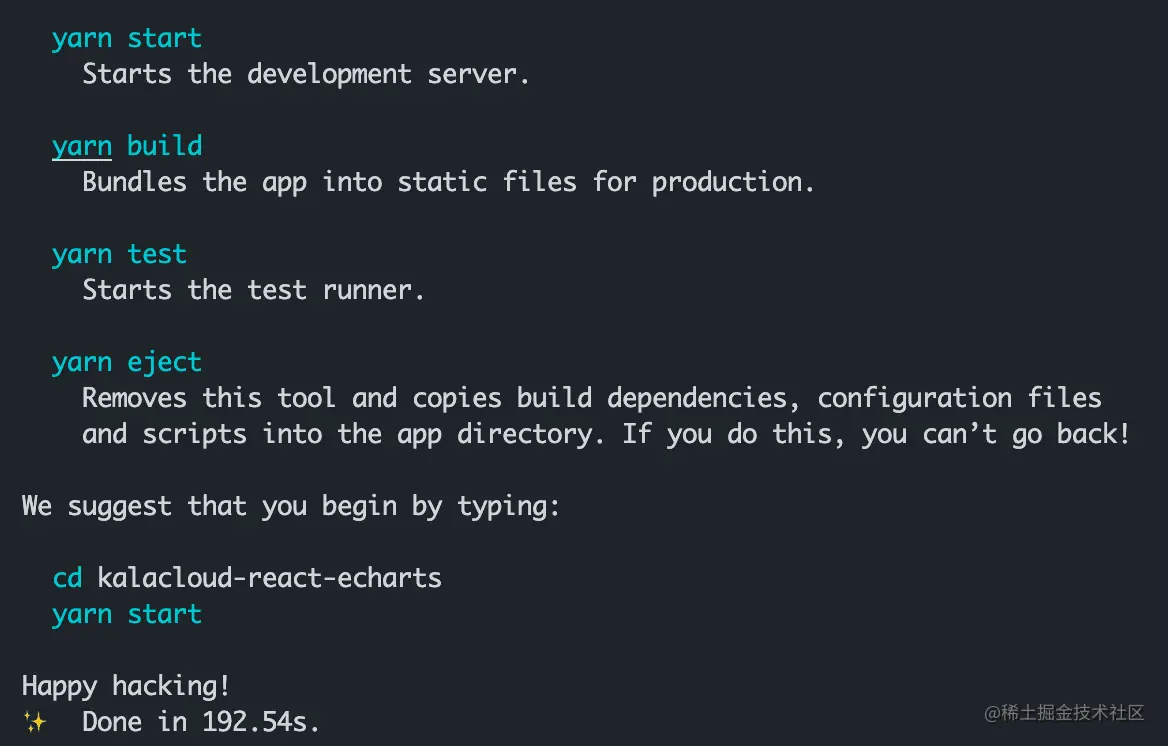Click the 'Done in 192.54s.' line

point(201,721)
